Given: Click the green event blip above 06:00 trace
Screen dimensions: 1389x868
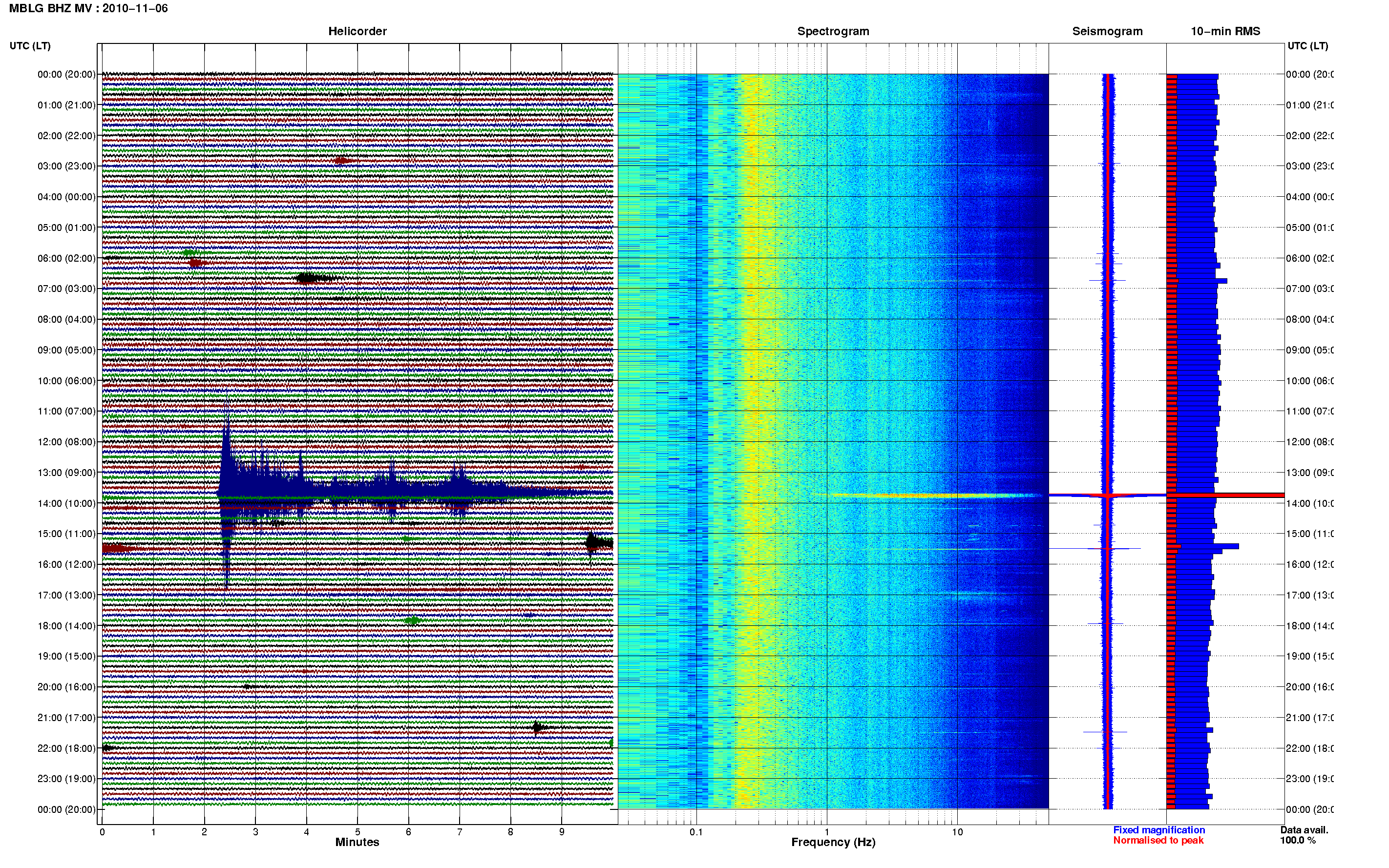Looking at the screenshot, I should (190, 252).
